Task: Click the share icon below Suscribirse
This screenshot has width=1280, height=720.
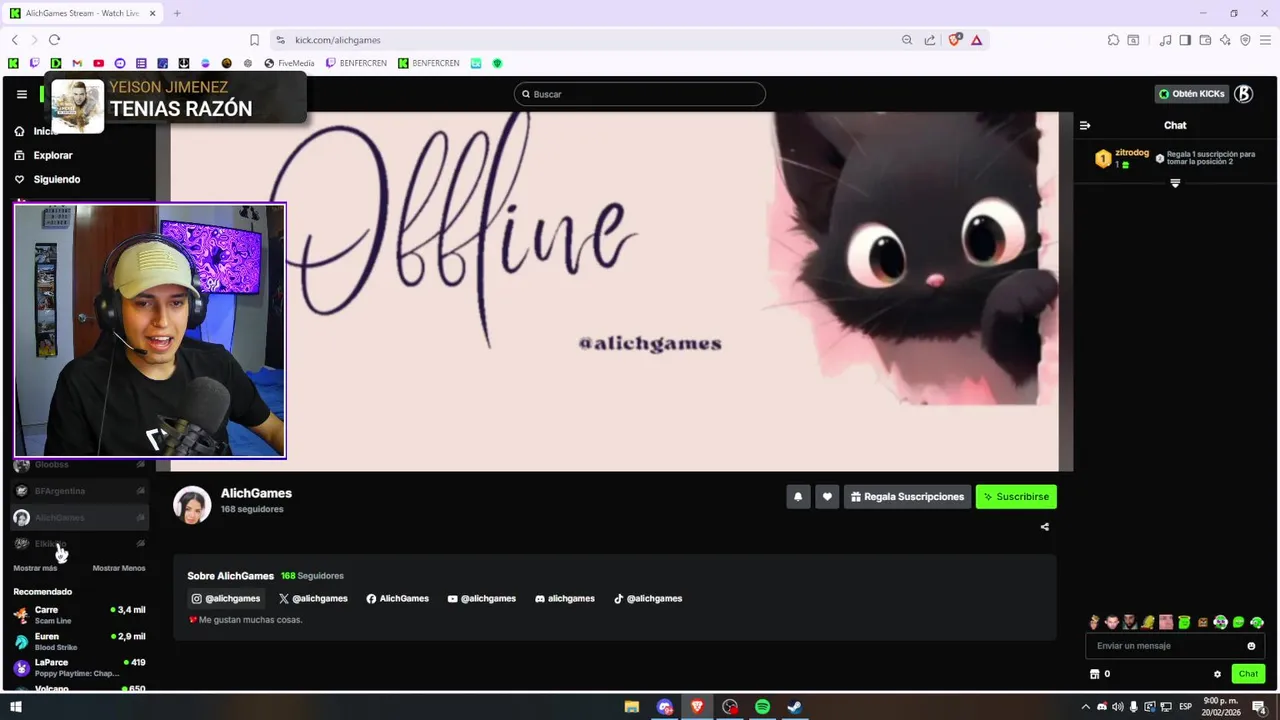Action: [1045, 527]
